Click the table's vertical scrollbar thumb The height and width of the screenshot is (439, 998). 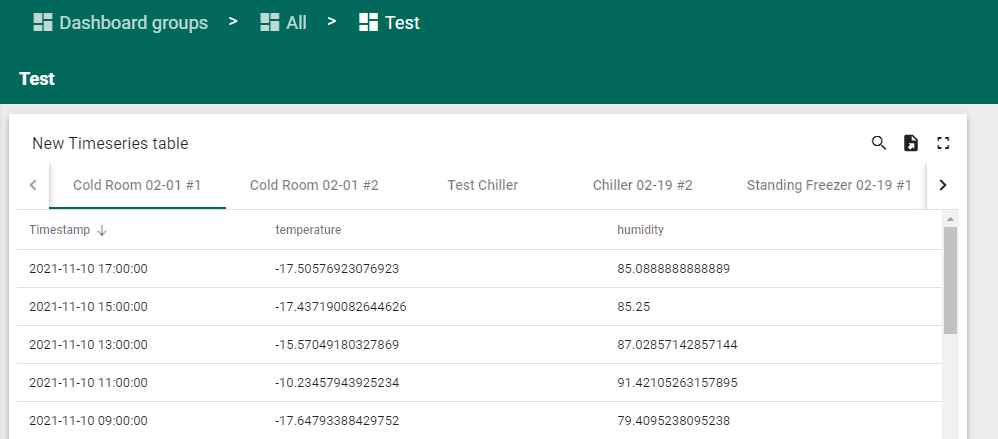click(x=950, y=280)
